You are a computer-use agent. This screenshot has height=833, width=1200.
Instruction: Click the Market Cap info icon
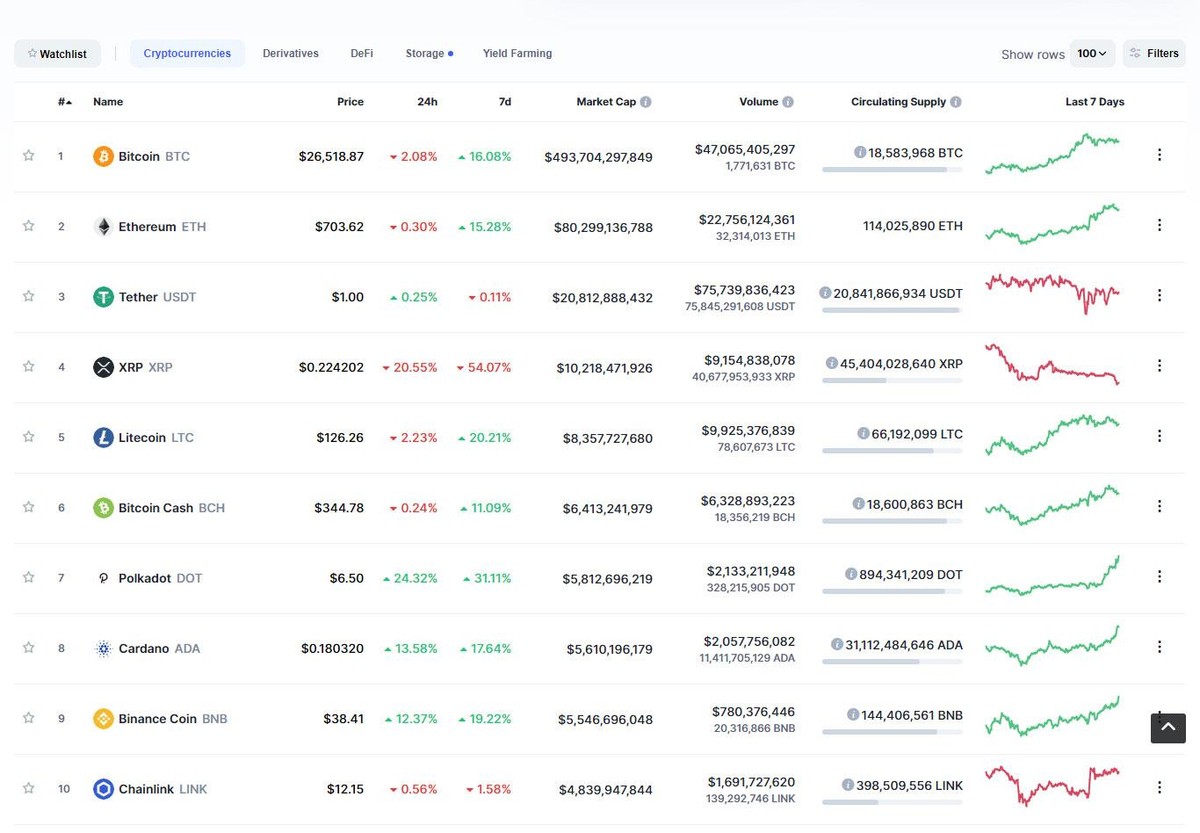tap(647, 101)
